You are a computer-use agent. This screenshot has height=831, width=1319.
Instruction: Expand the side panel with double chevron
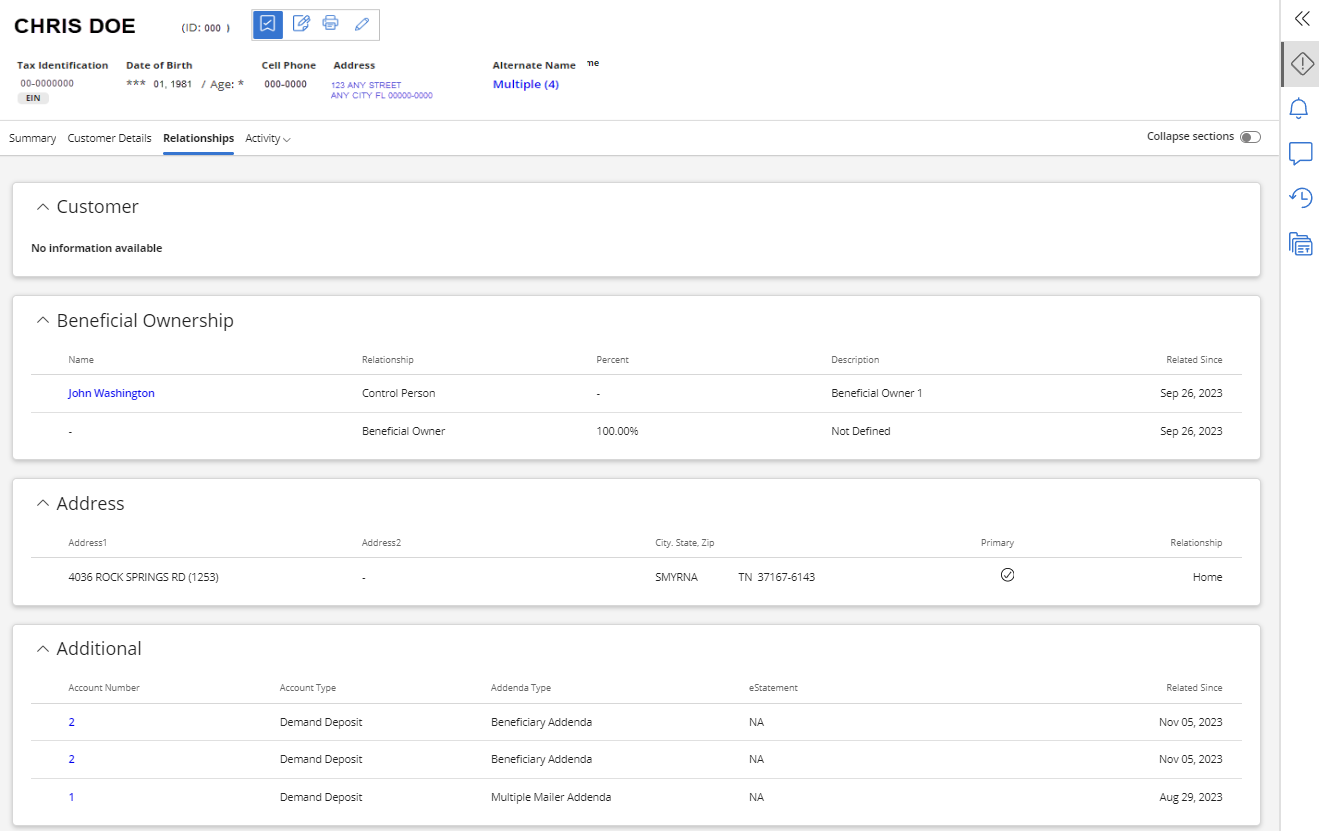click(1301, 18)
